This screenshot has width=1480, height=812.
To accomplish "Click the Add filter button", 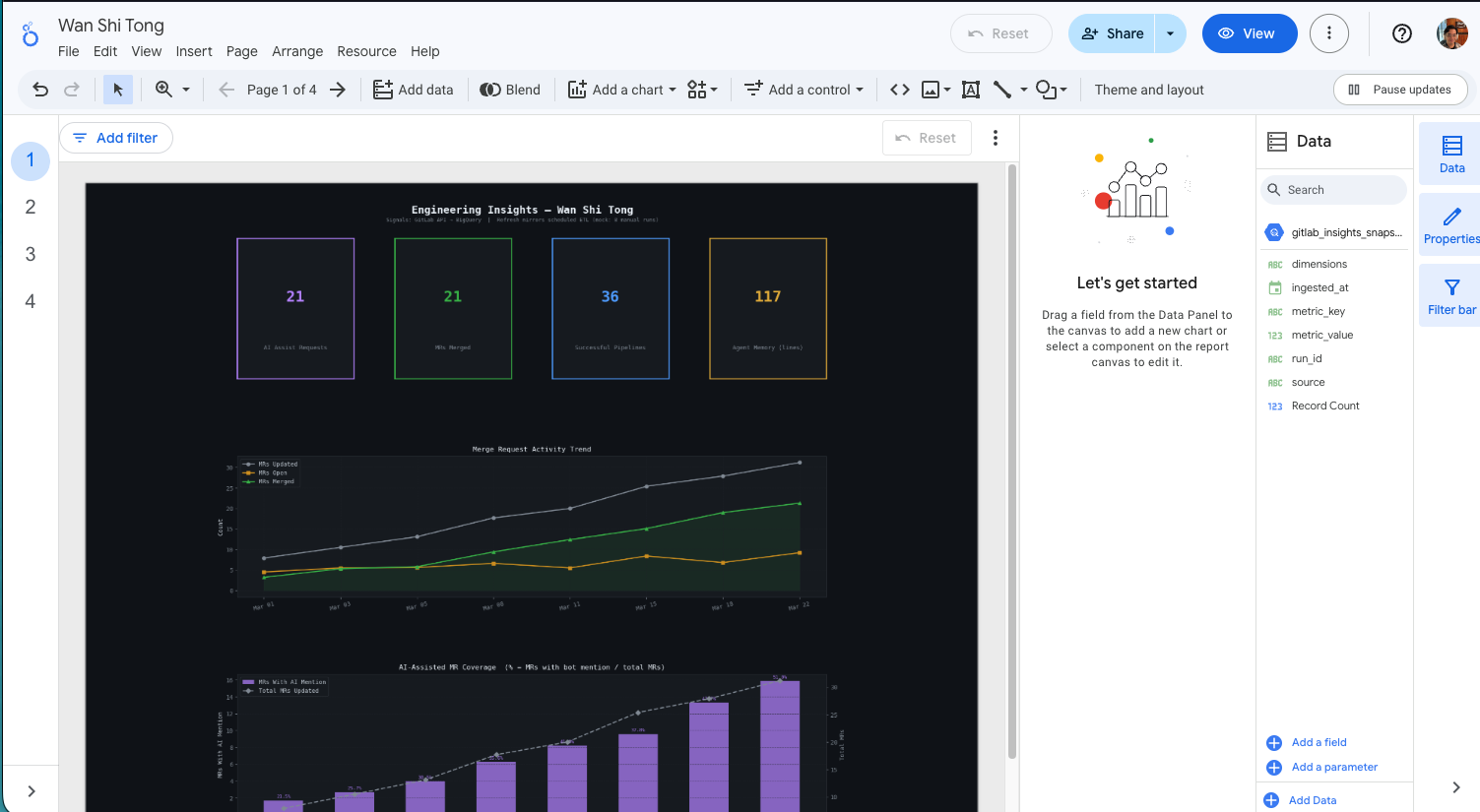I will (116, 138).
